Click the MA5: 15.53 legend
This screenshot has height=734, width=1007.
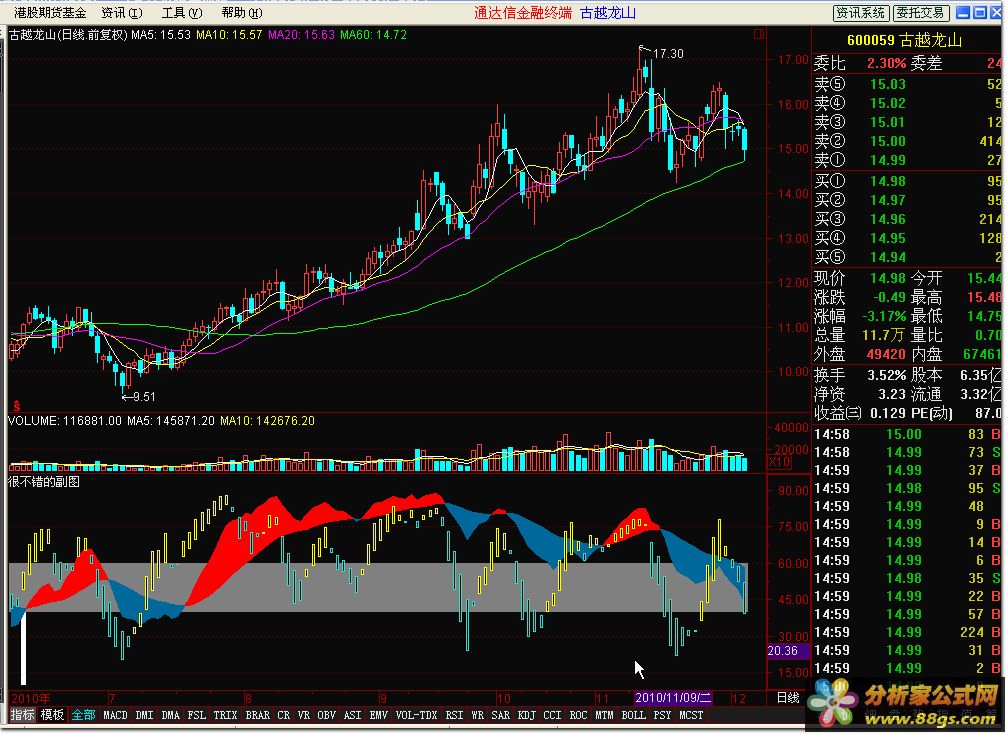coord(161,35)
